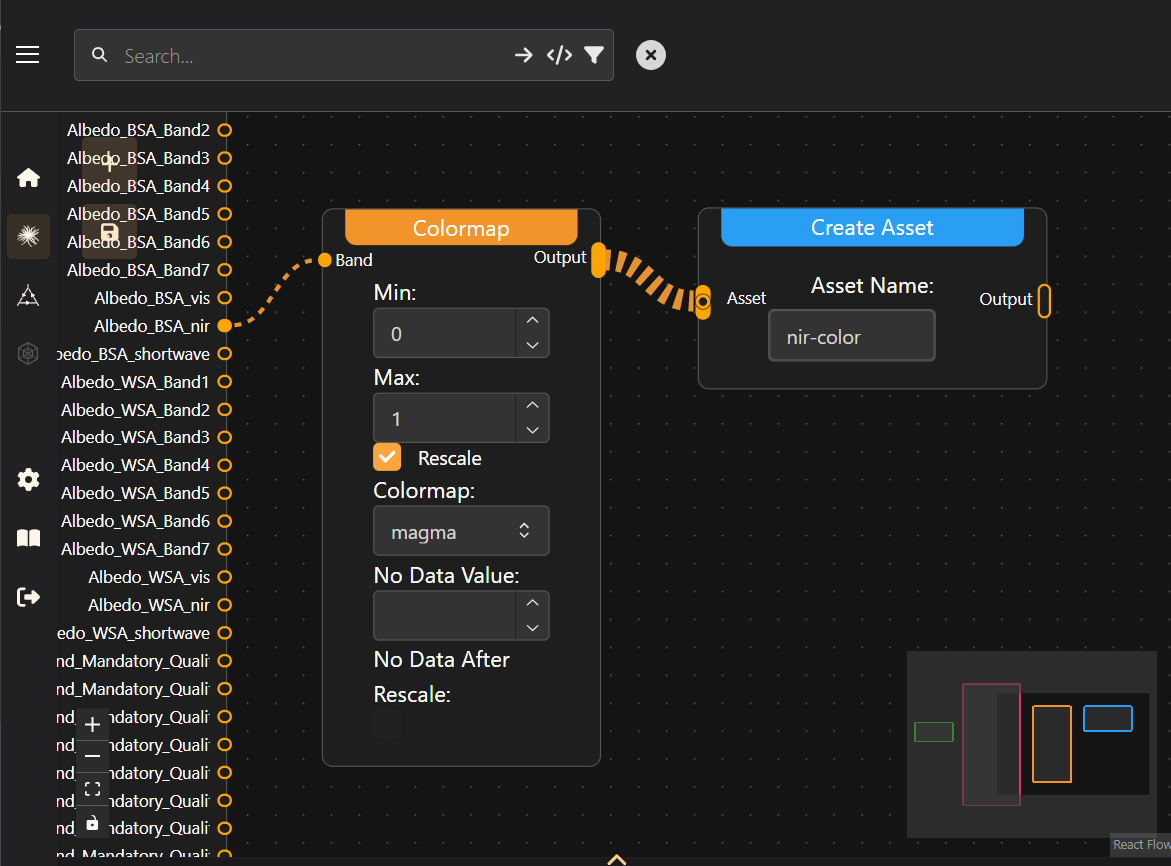The image size is (1171, 866).
Task: Click the arrow icon in search bar
Action: pos(523,55)
